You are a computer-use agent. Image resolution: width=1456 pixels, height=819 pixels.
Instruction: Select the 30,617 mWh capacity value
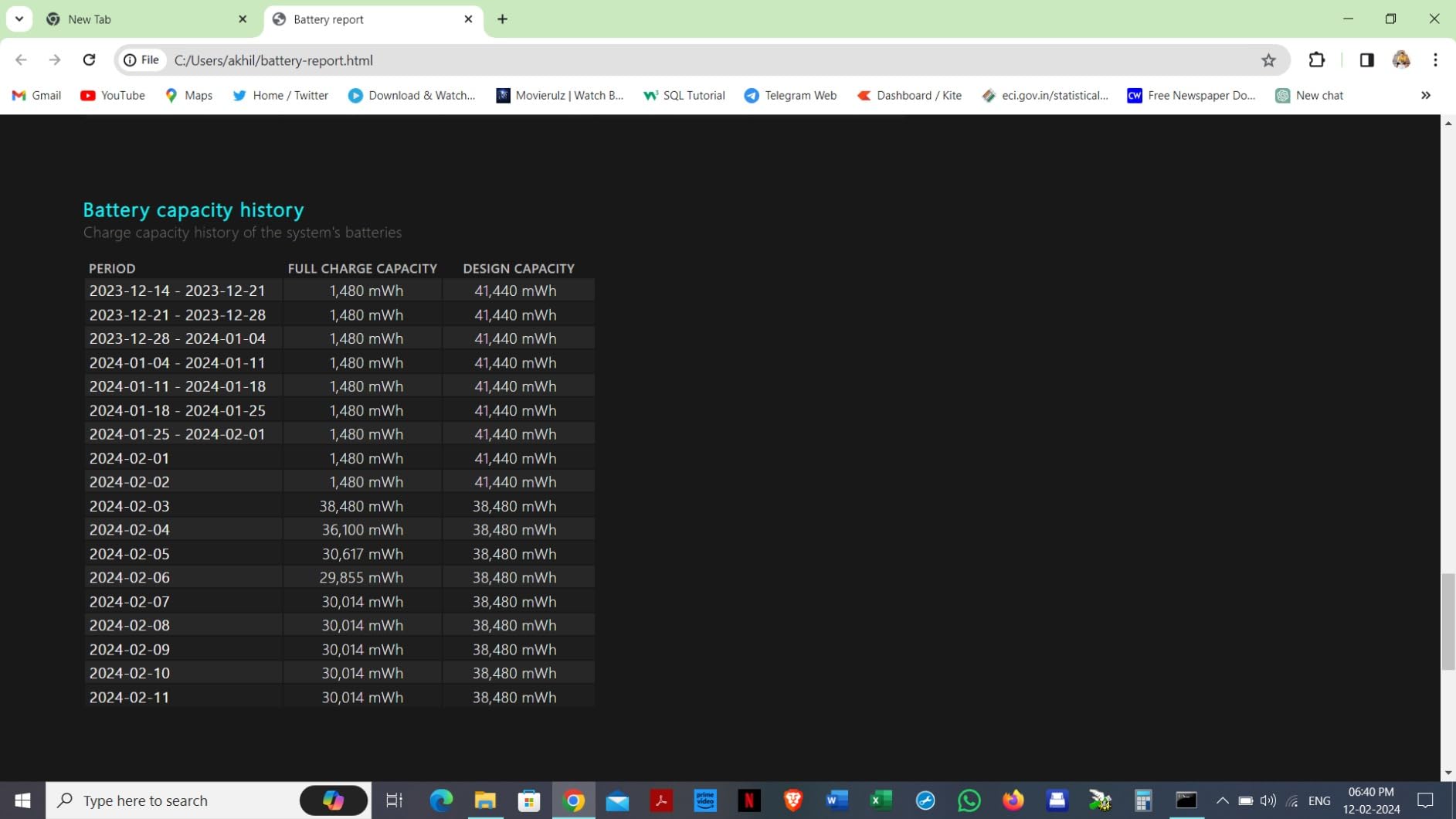(362, 554)
